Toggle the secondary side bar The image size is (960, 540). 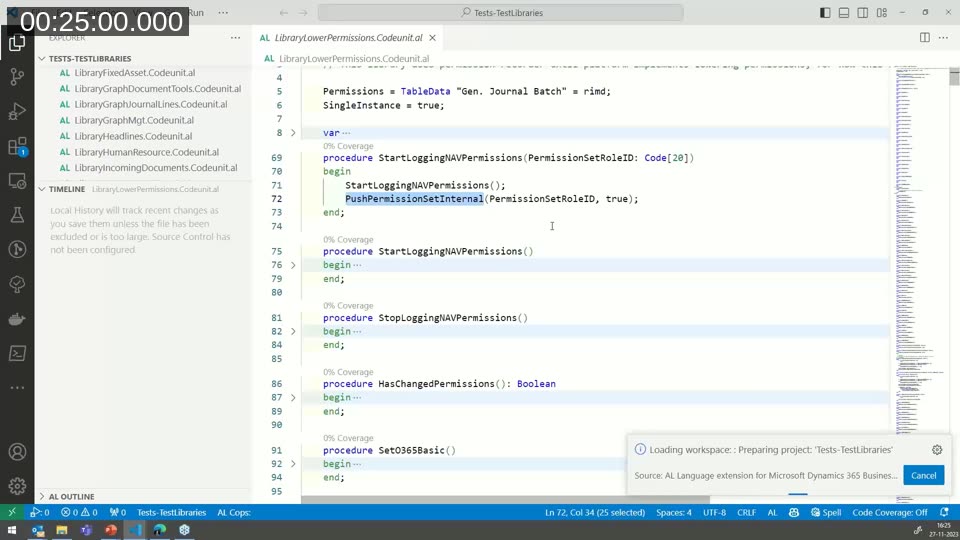pos(863,12)
